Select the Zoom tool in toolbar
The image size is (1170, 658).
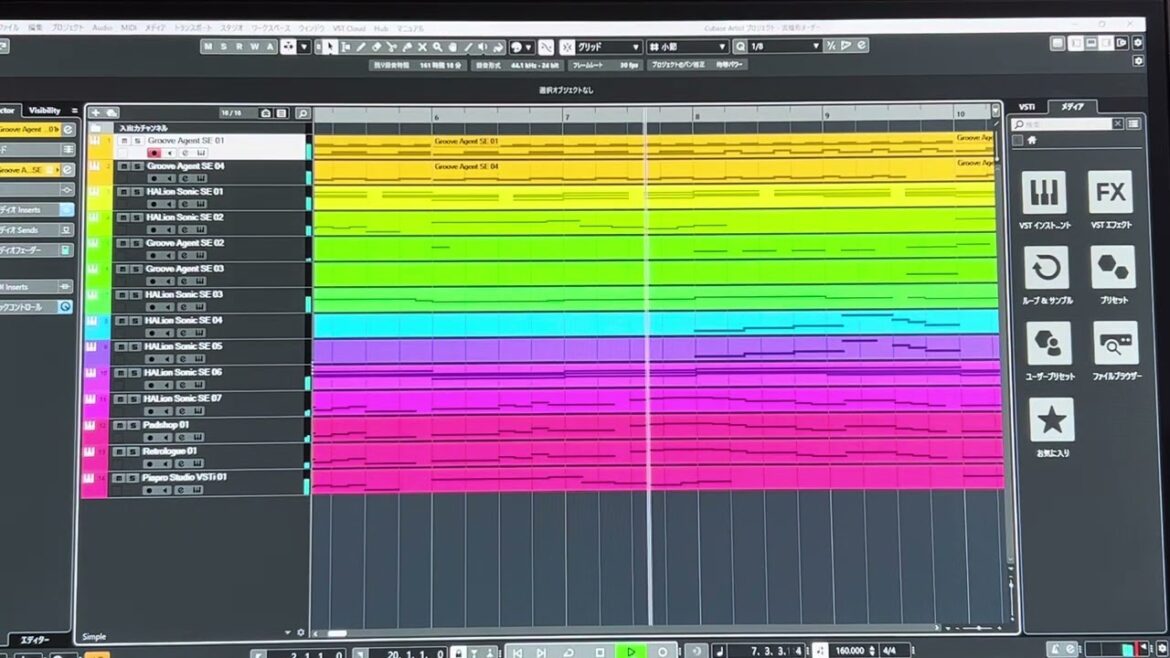click(437, 47)
